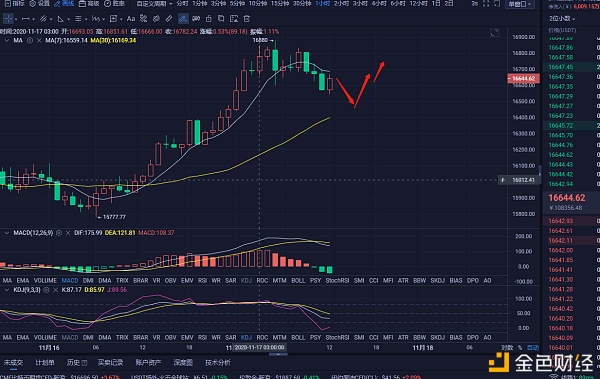Image resolution: width=600 pixels, height=379 pixels.
Task: Select the boxed plus measurement tool
Action: (113, 18)
